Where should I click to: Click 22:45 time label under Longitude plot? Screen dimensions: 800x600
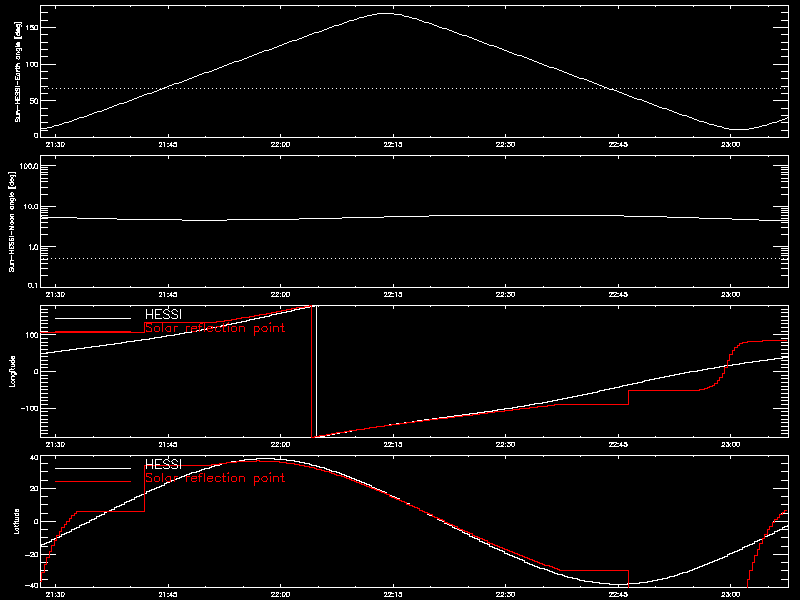click(x=618, y=444)
